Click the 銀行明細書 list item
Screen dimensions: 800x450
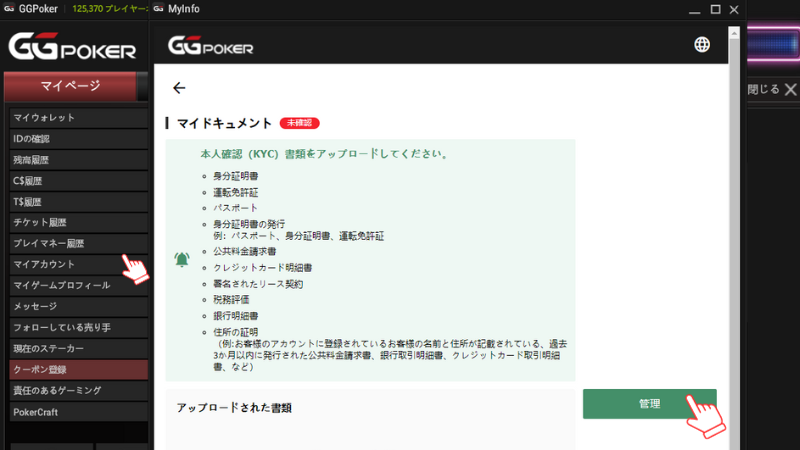[235, 316]
